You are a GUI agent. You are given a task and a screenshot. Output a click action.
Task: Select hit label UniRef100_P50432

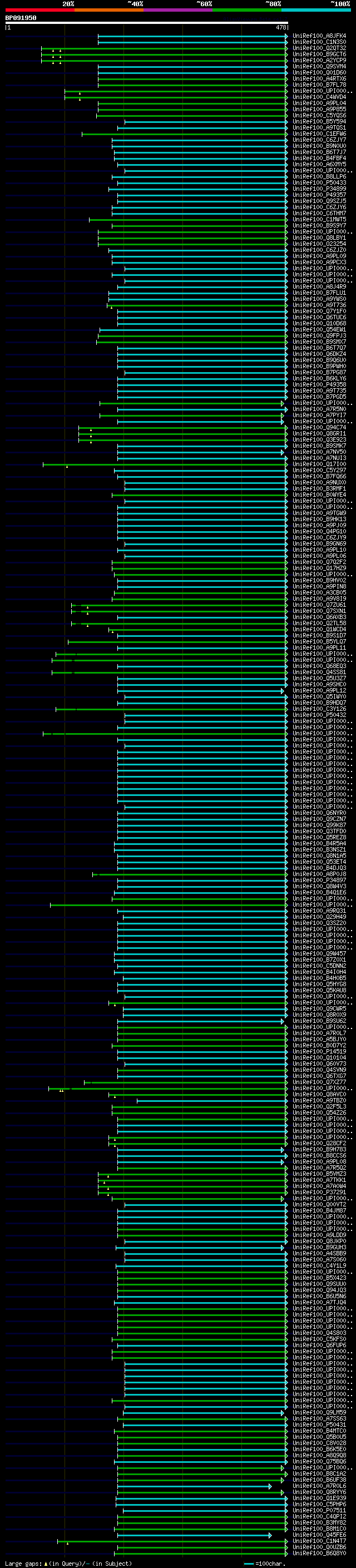[x=319, y=715]
